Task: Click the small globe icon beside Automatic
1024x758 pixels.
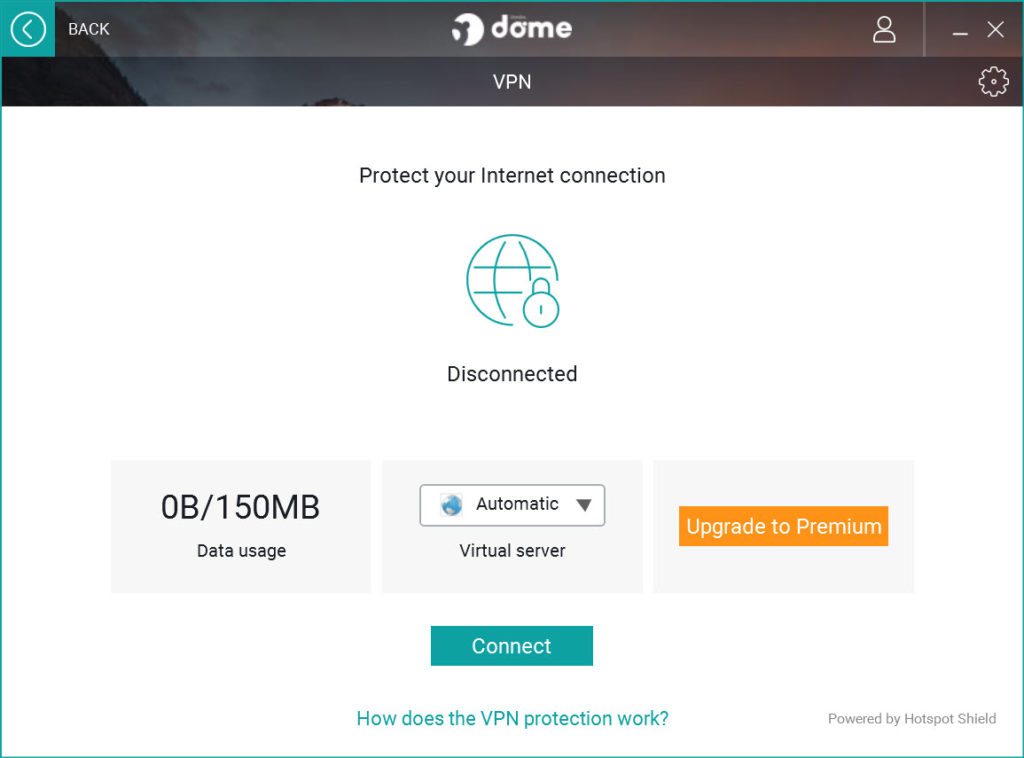Action: [x=451, y=505]
